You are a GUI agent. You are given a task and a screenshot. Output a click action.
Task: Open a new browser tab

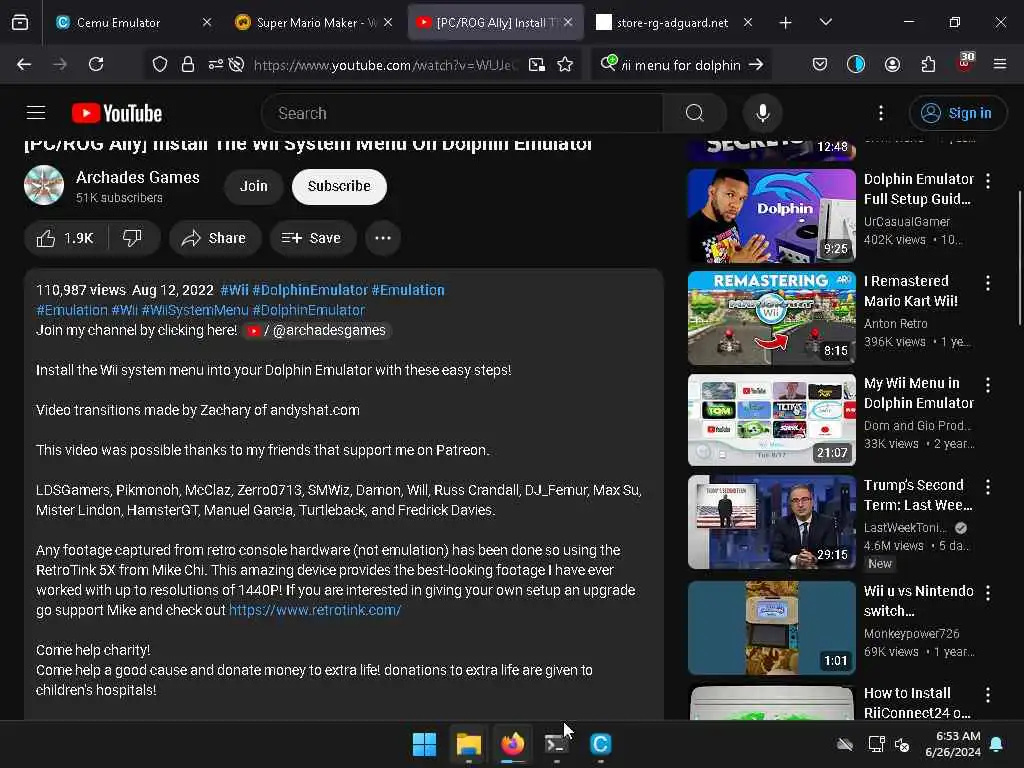tap(785, 23)
